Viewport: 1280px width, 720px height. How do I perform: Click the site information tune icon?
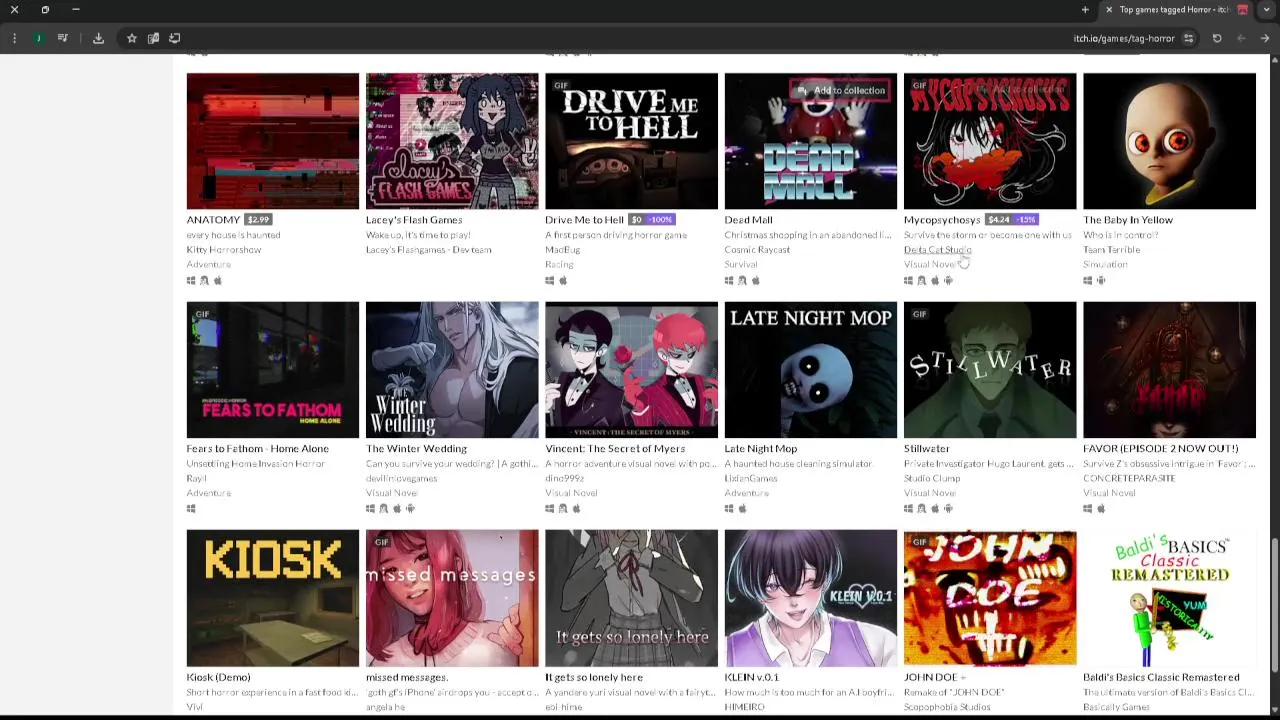point(1188,38)
